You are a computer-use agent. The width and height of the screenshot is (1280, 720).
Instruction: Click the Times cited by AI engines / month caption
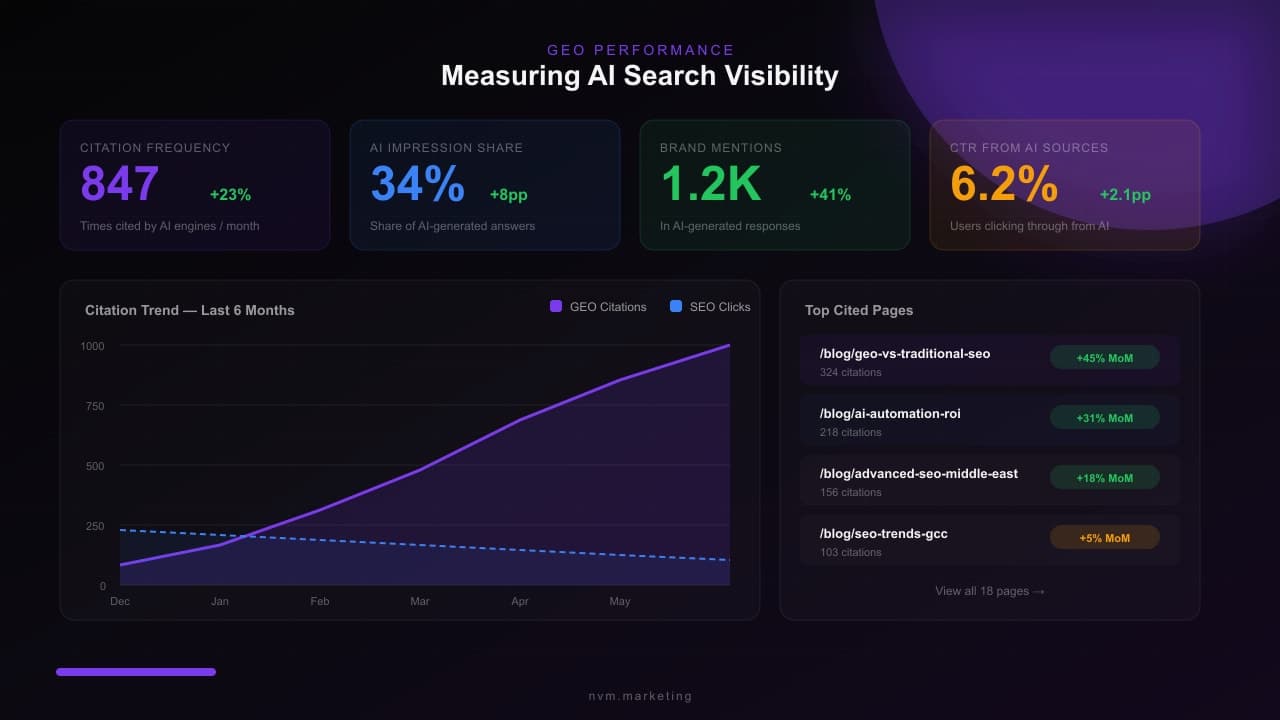tap(170, 226)
